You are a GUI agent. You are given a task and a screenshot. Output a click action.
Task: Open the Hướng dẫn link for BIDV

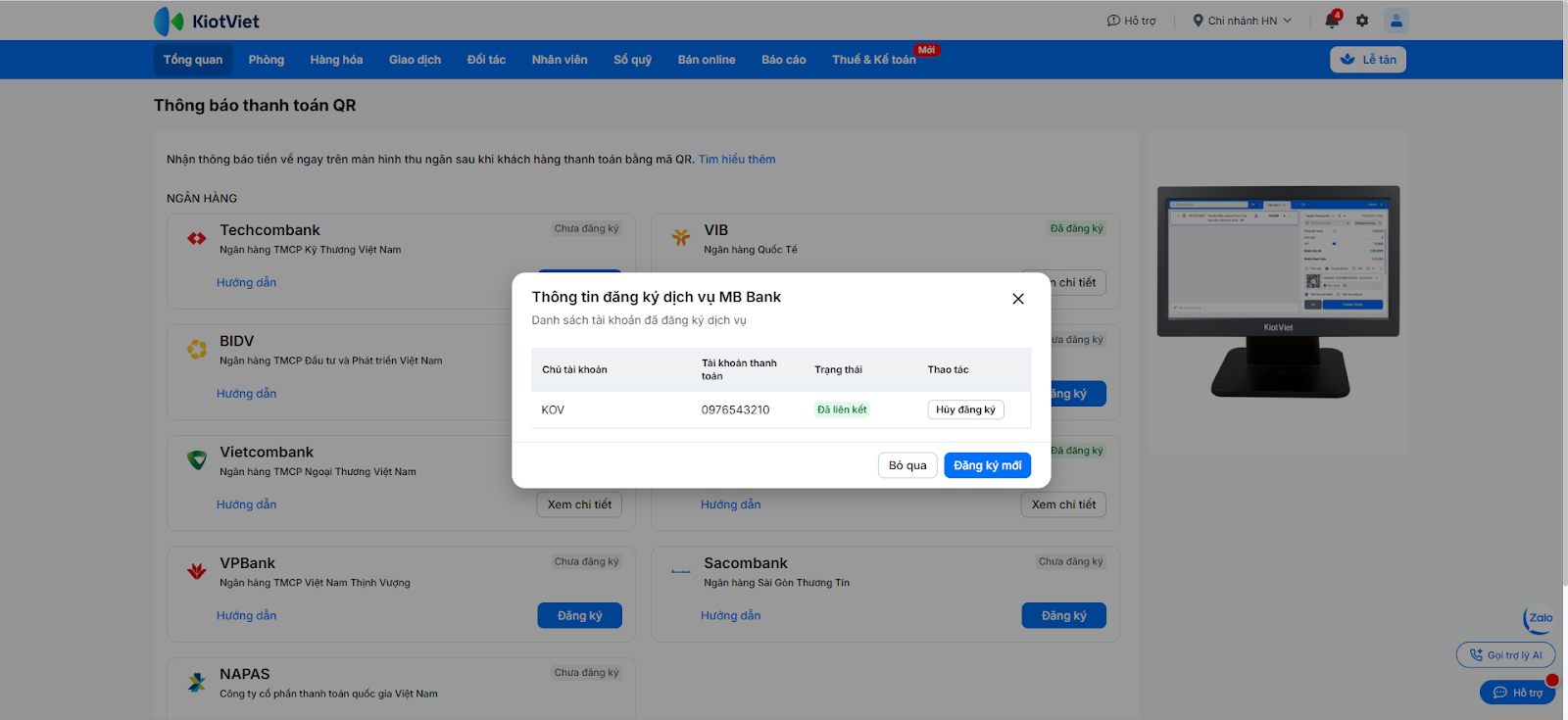[247, 393]
